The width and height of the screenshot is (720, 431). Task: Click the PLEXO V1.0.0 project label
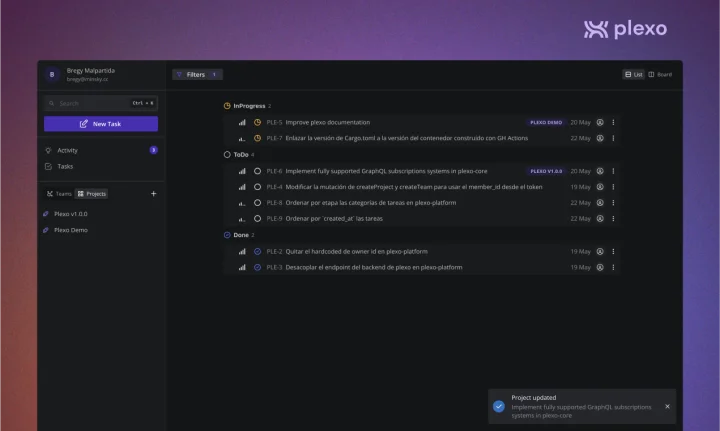pyautogui.click(x=546, y=171)
